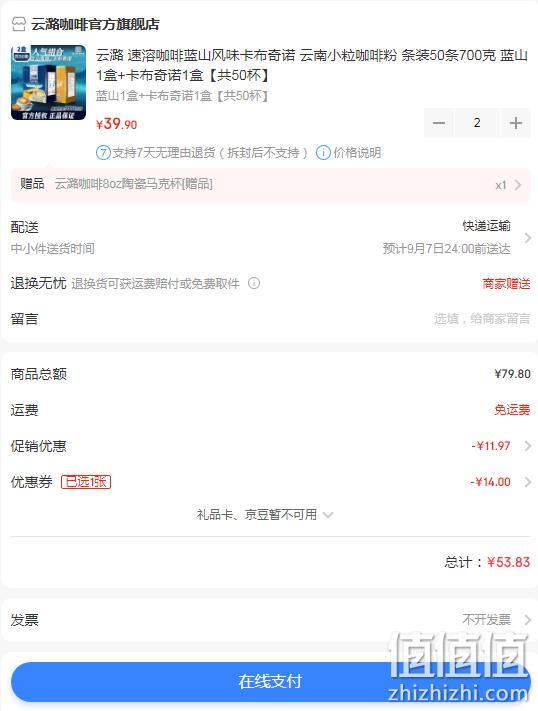Click the 在线支付 payment button
The height and width of the screenshot is (711, 538).
click(270, 681)
